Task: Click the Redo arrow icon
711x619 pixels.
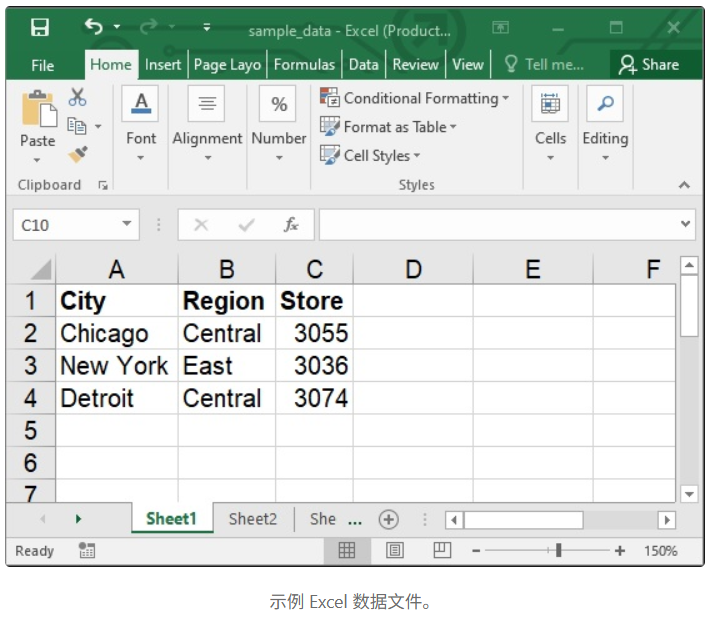Action: 148,27
